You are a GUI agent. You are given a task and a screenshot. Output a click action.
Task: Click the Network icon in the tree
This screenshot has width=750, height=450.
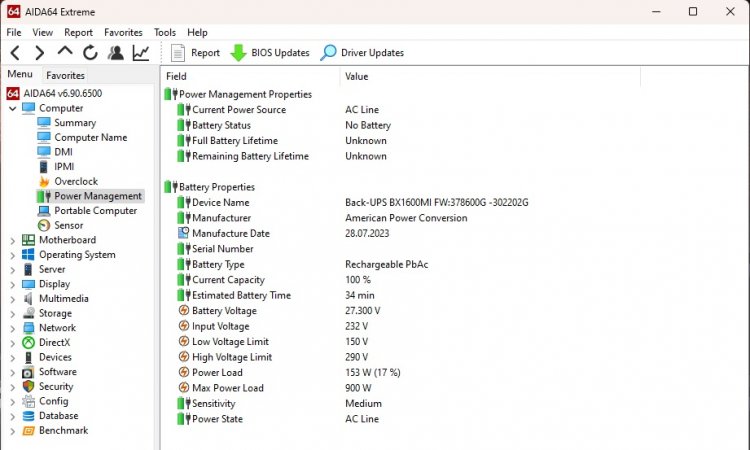click(x=29, y=328)
